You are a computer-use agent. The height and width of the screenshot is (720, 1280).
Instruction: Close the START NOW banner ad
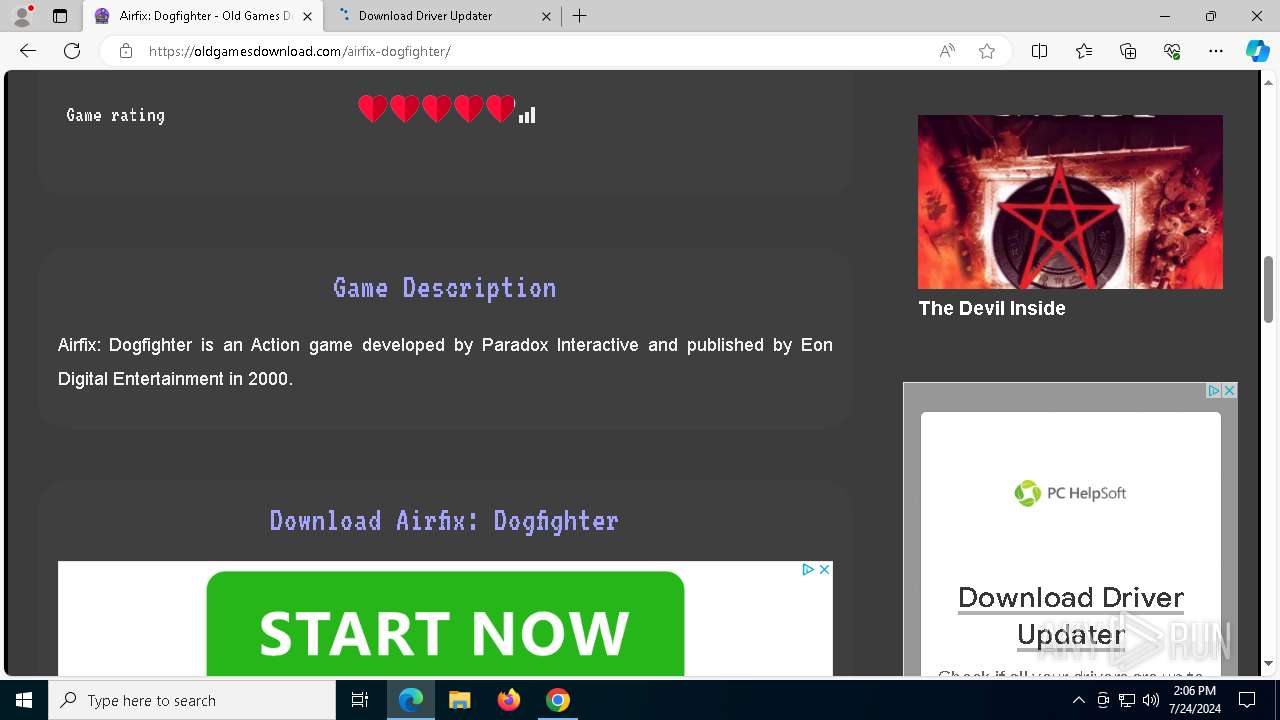pyautogui.click(x=824, y=569)
